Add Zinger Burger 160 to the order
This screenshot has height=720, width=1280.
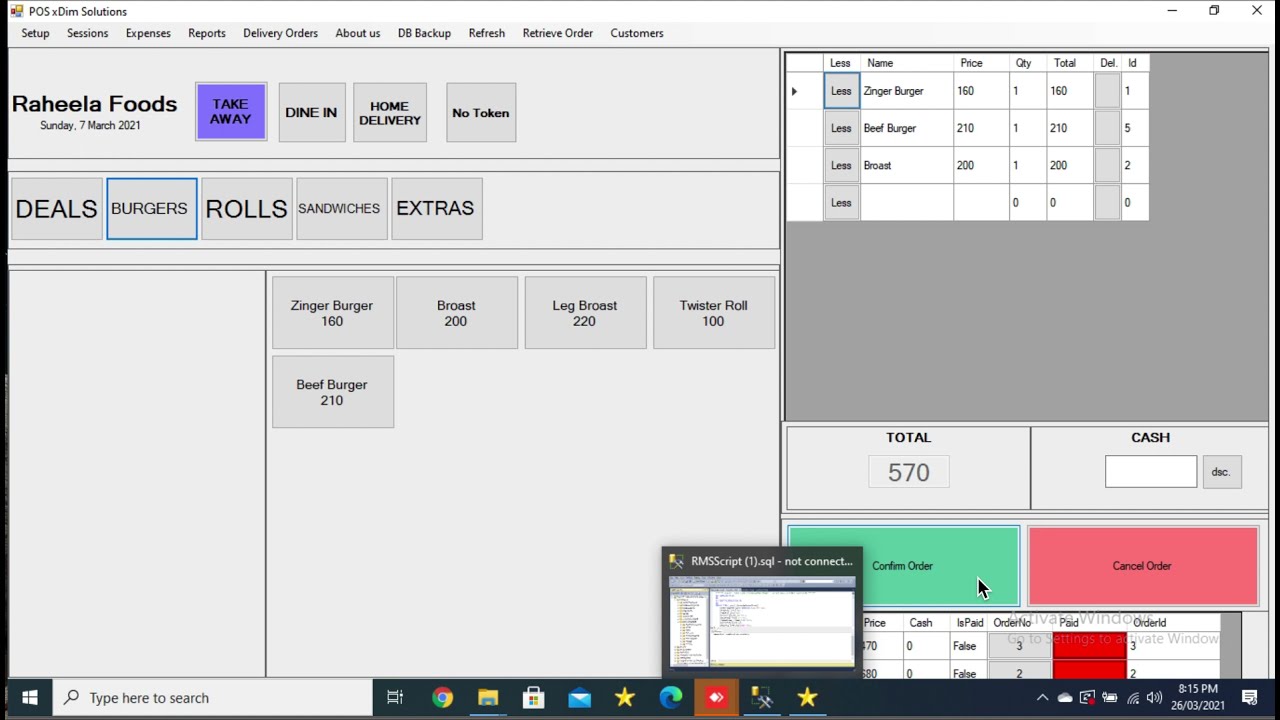click(333, 313)
